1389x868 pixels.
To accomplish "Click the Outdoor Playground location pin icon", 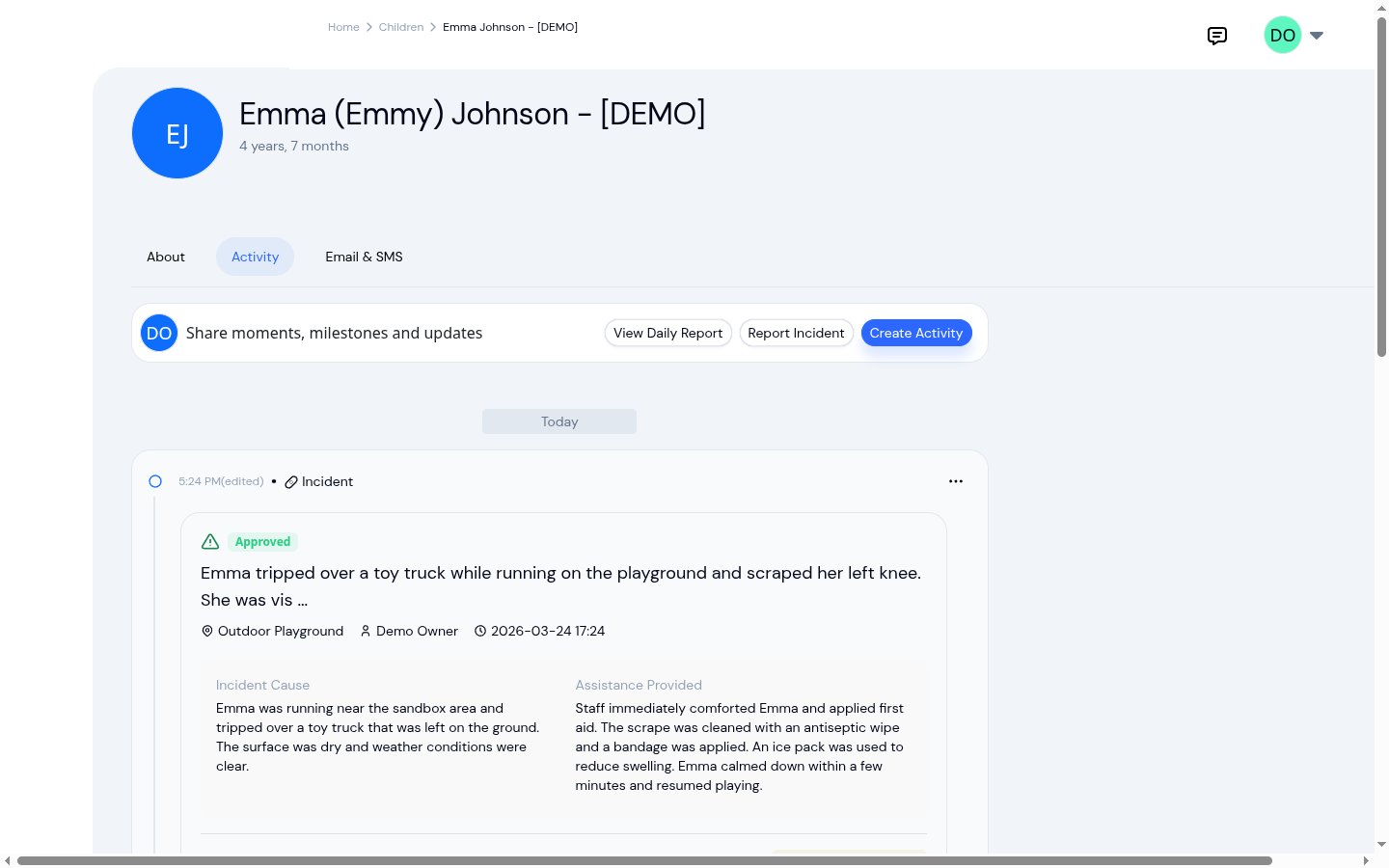I will 206,631.
